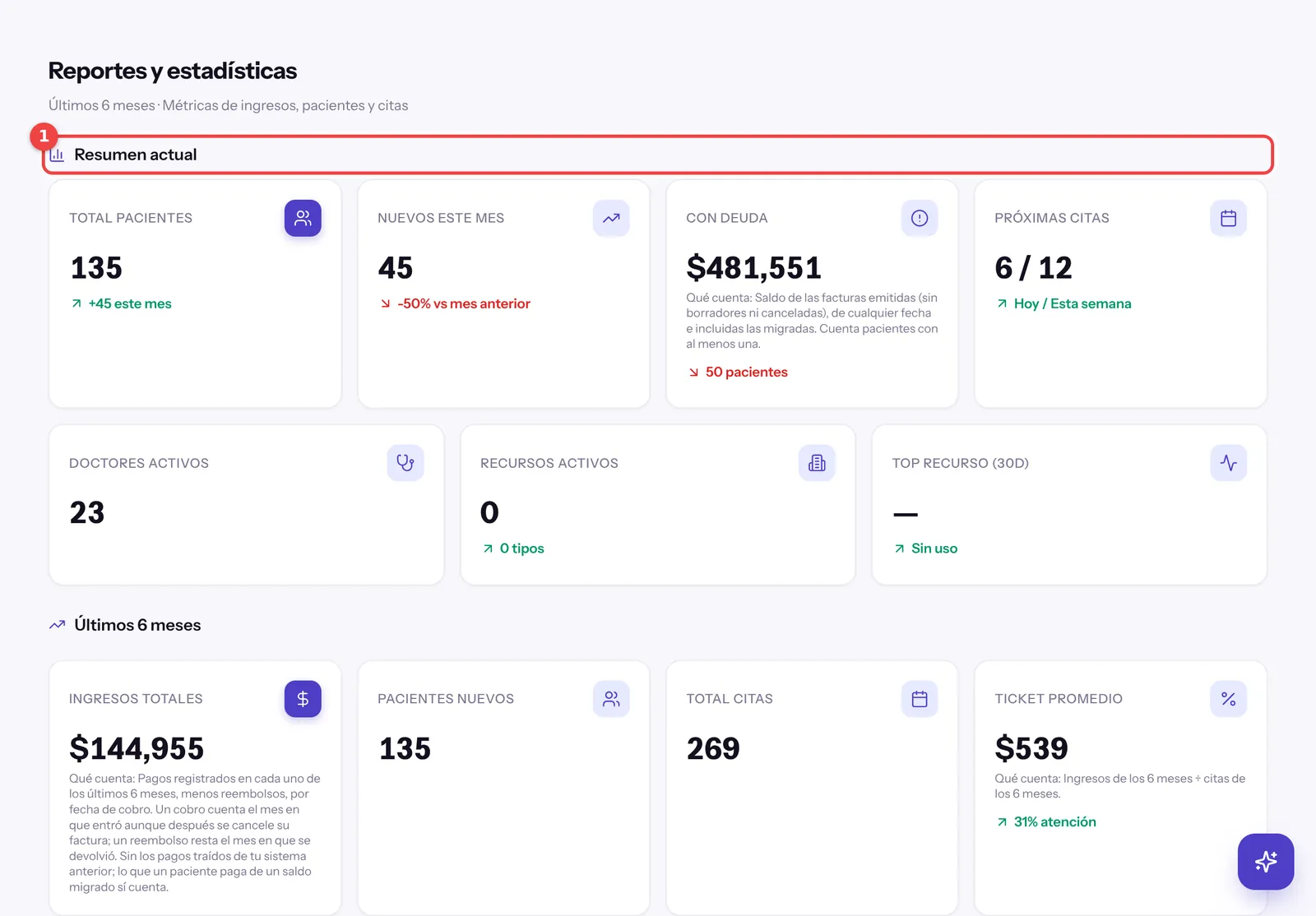
Task: Click the building icon in Recursos Activos card
Action: [x=817, y=463]
